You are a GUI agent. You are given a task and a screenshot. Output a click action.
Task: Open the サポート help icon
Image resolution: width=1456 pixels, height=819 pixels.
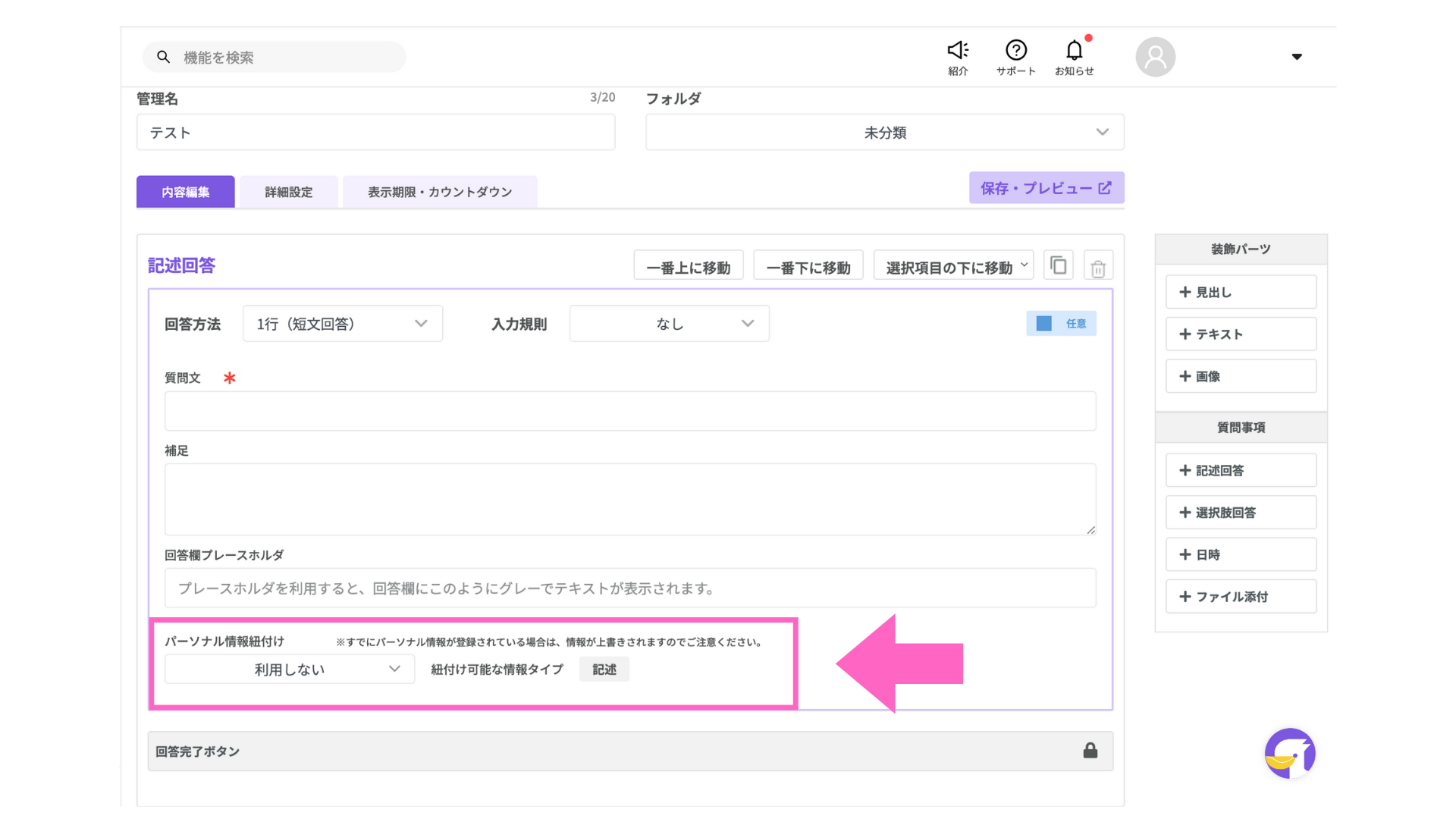(1015, 51)
